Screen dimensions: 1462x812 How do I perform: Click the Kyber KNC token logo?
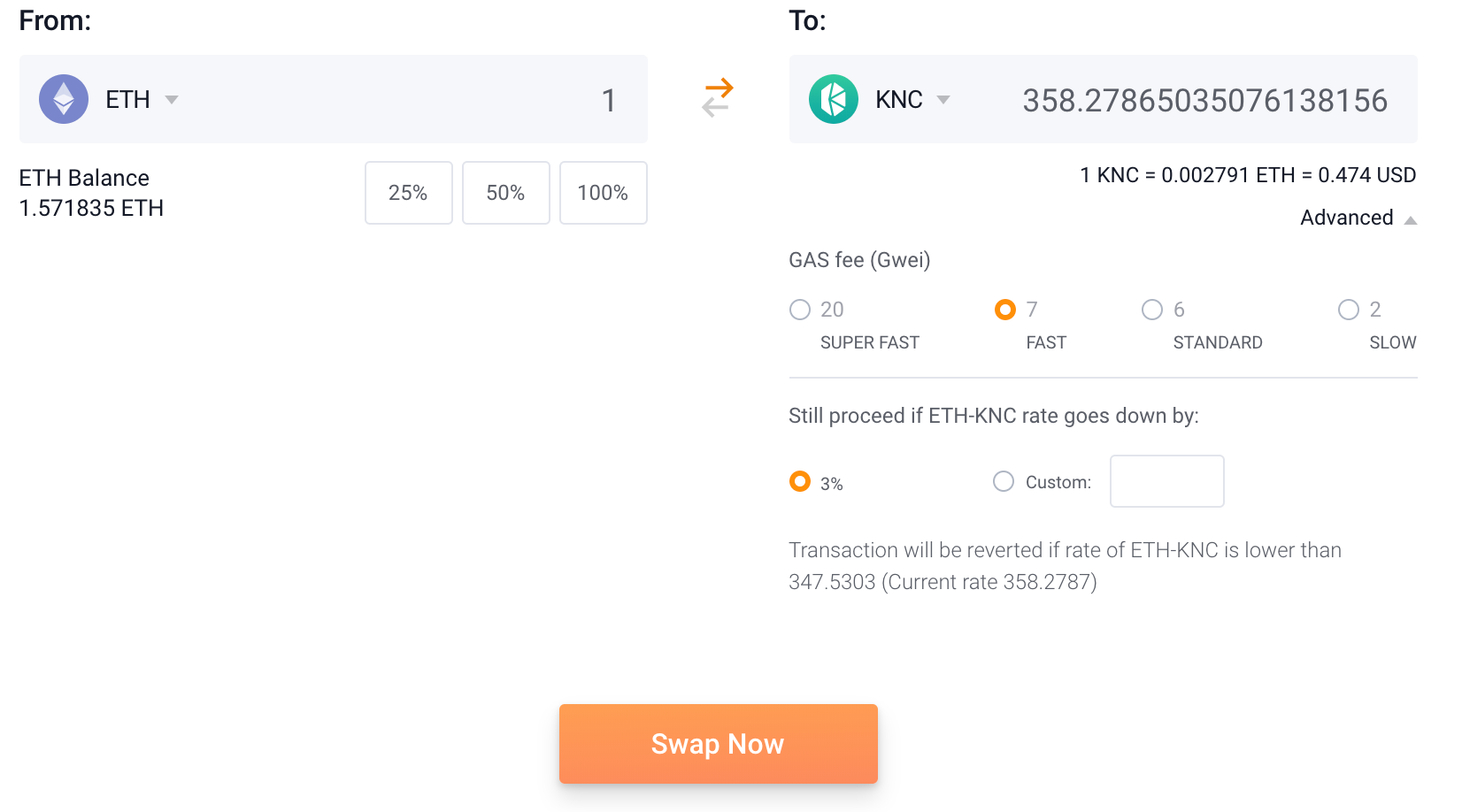[834, 99]
